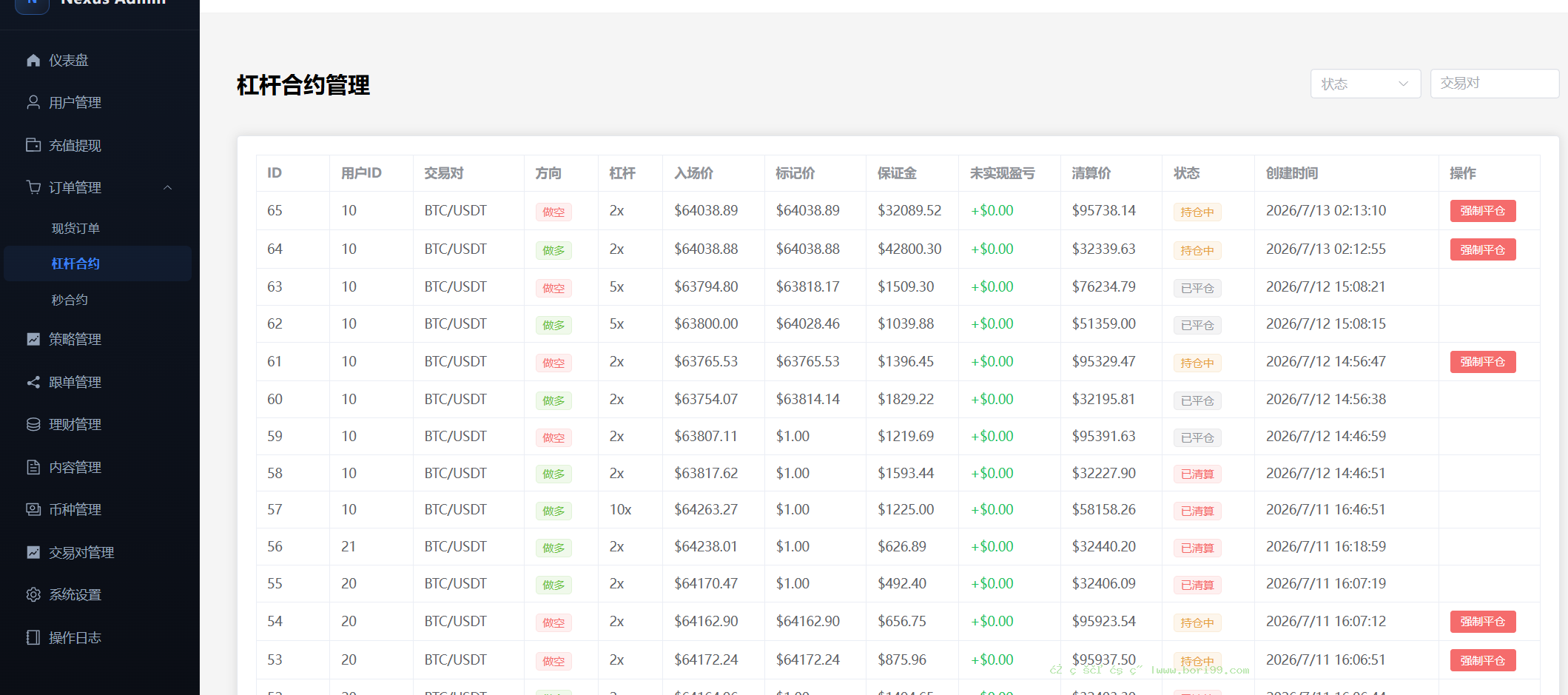
Task: Click 强制平仓 for order 54
Action: (x=1483, y=622)
